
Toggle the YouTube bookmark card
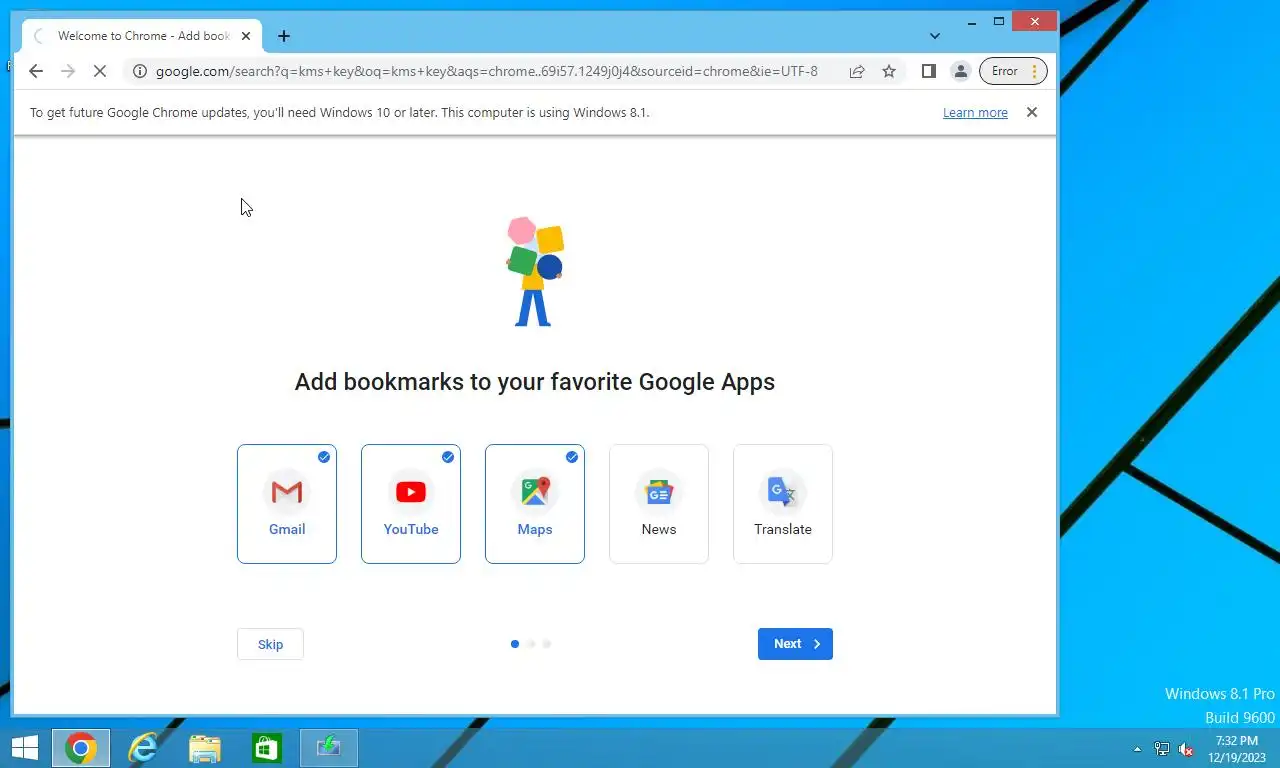point(411,504)
